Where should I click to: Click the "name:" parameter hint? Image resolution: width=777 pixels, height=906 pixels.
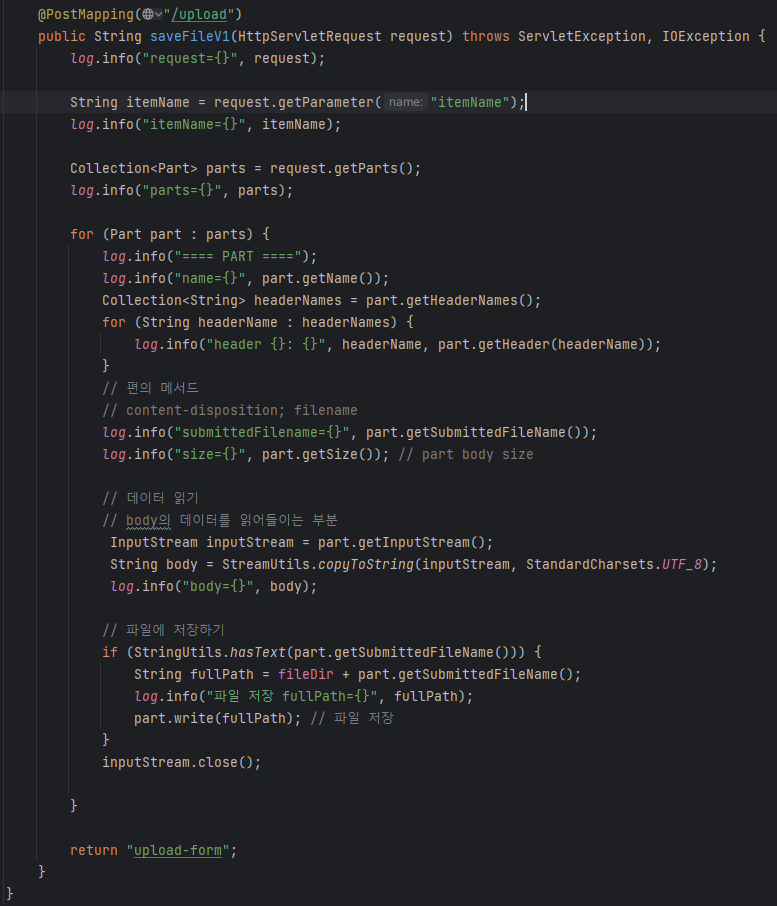(406, 102)
